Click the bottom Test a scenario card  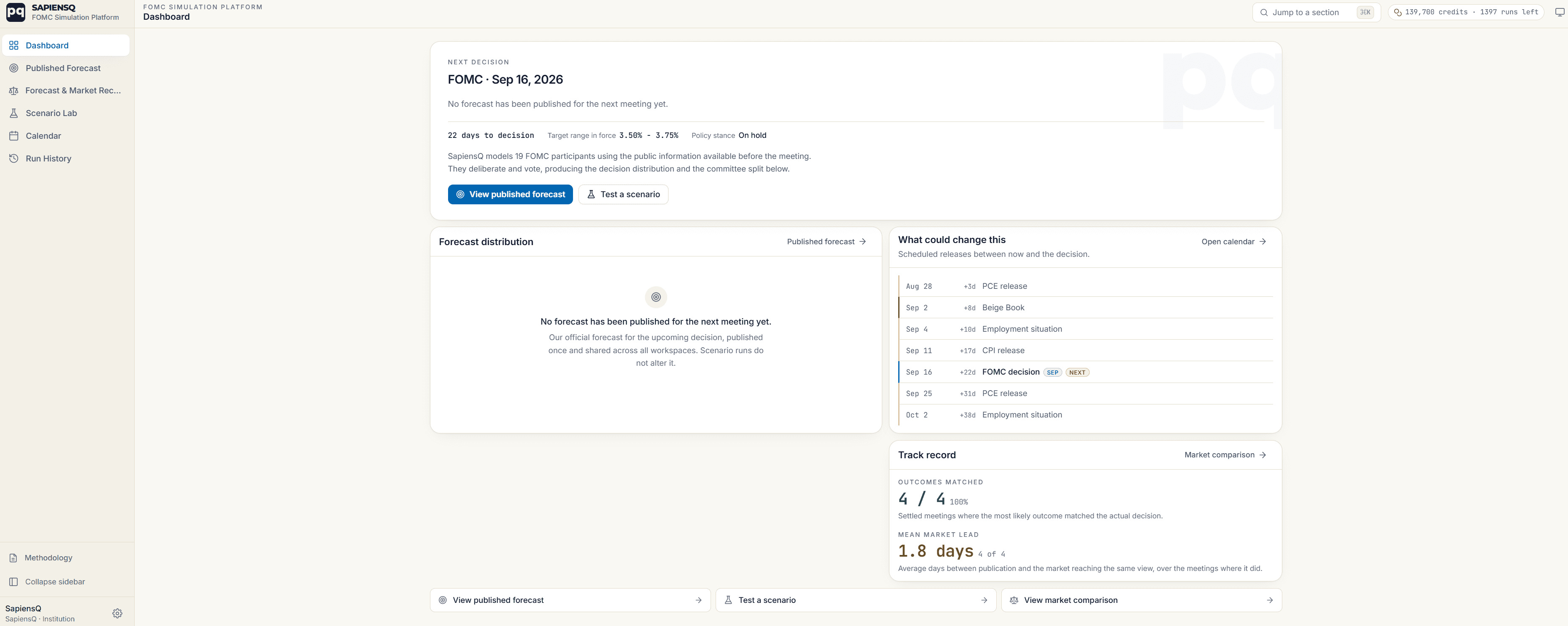856,600
